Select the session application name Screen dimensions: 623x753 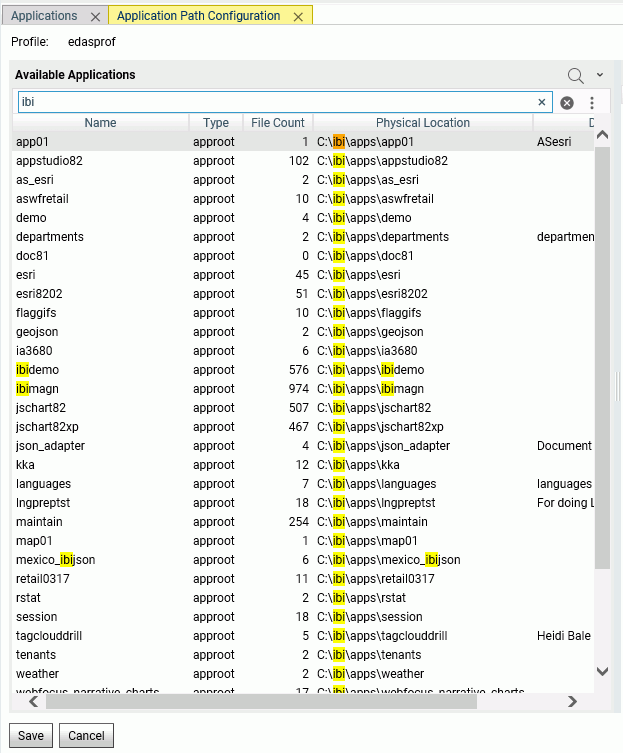[x=37, y=617]
